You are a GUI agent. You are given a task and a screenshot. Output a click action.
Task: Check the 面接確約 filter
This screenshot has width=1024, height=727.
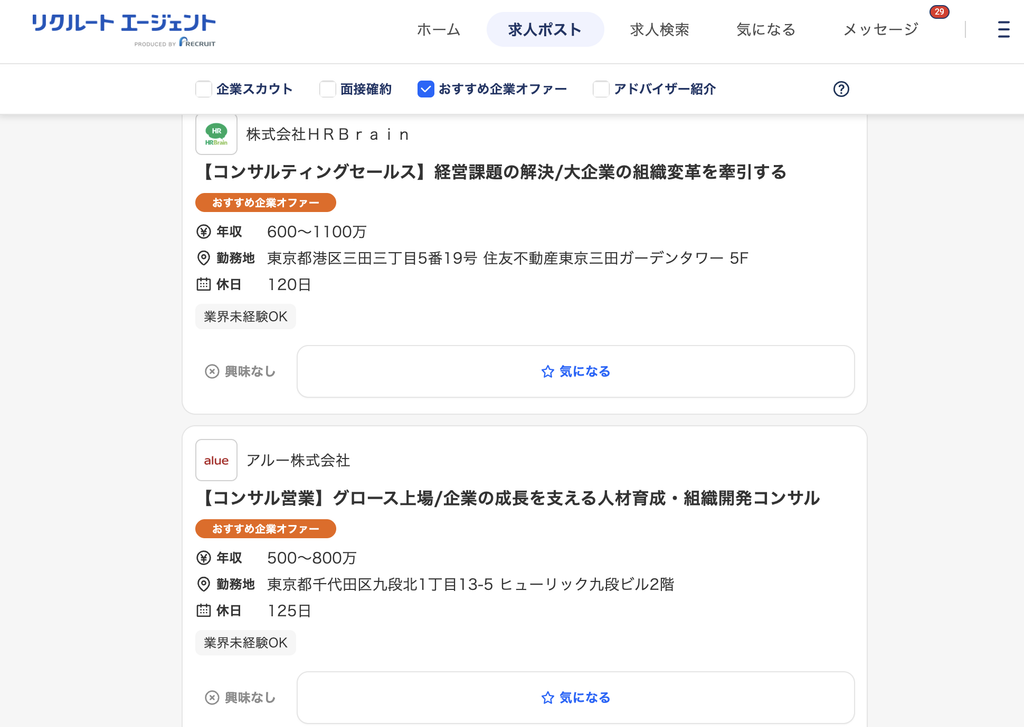point(327,89)
